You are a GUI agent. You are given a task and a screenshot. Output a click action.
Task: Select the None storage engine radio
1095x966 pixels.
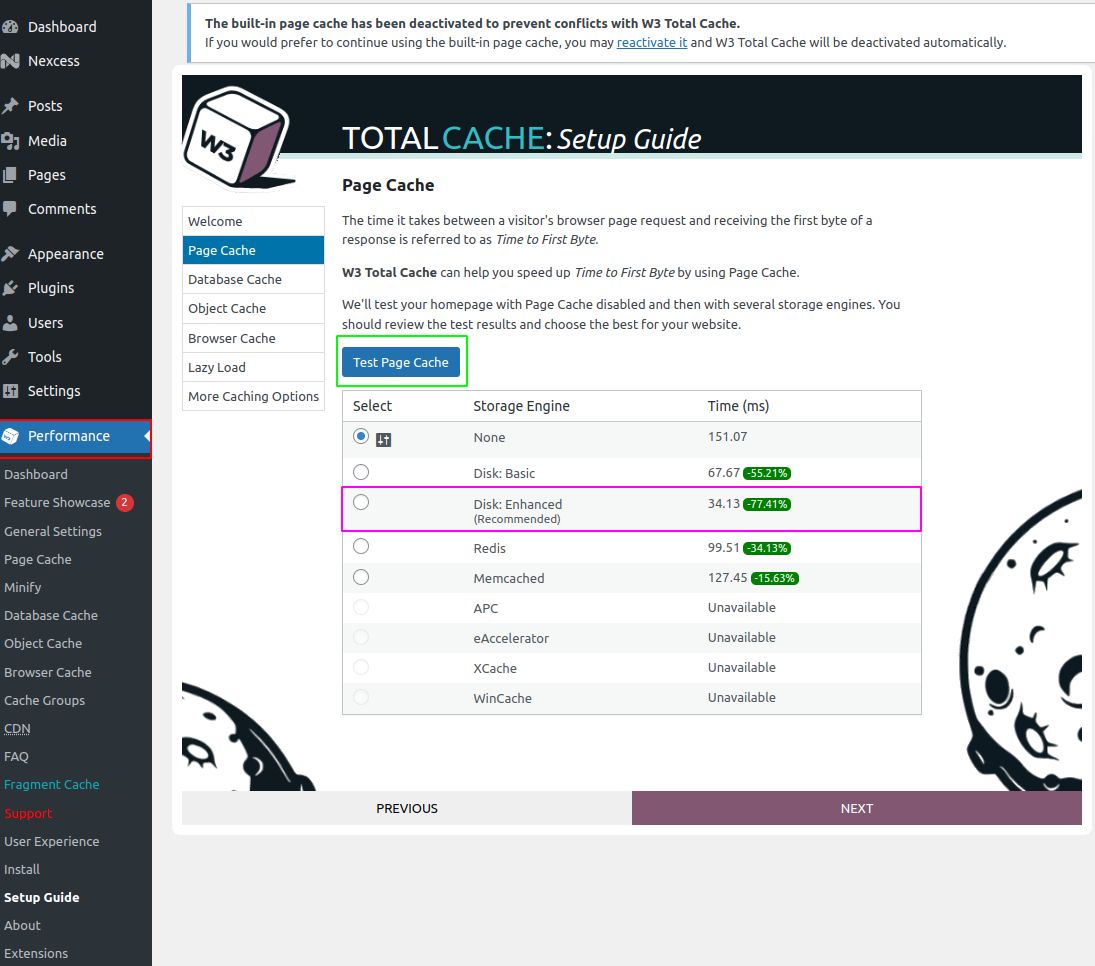pos(360,437)
